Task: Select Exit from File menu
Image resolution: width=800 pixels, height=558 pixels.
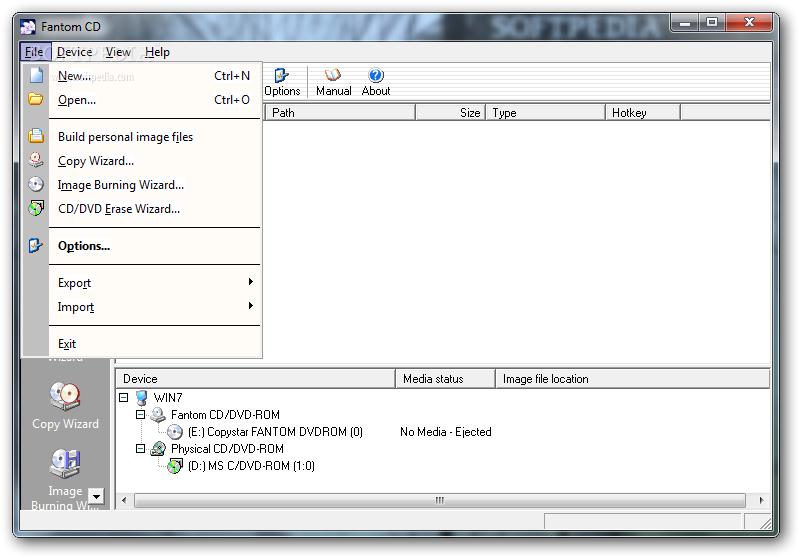Action: coord(155,344)
